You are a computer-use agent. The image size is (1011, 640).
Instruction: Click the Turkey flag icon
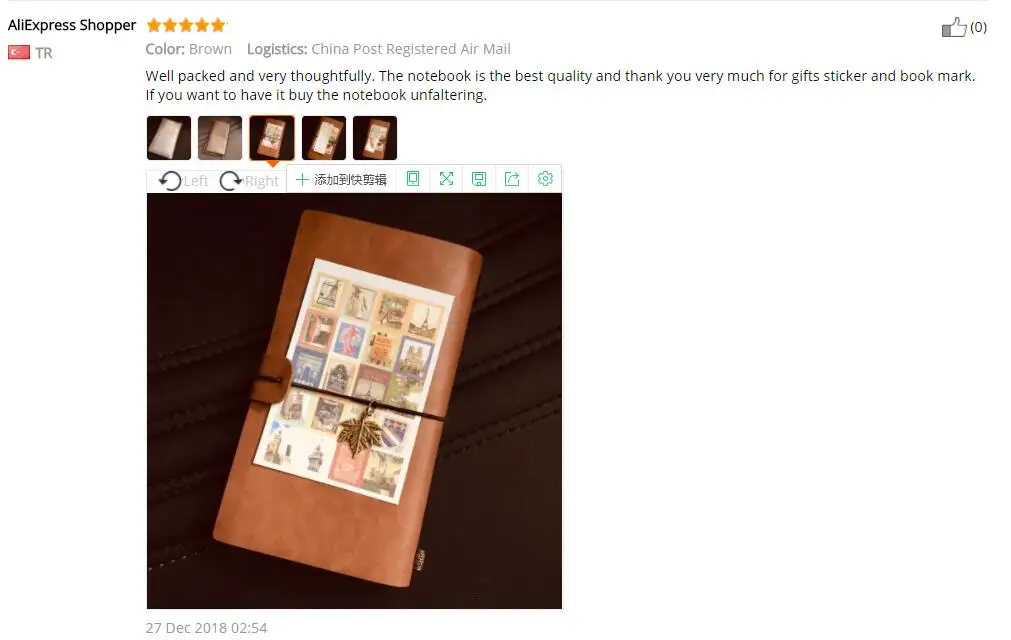click(19, 52)
